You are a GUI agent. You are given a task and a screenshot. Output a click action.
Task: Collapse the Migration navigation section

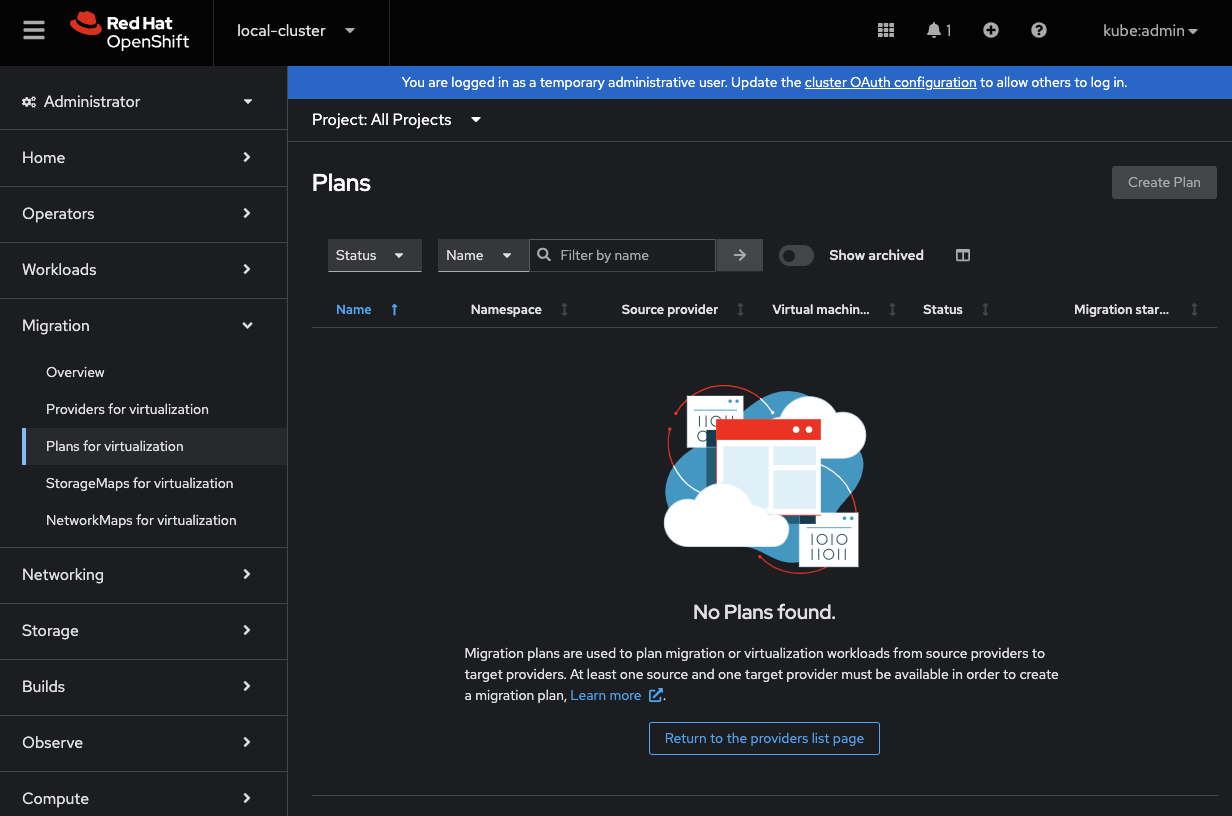tap(143, 326)
